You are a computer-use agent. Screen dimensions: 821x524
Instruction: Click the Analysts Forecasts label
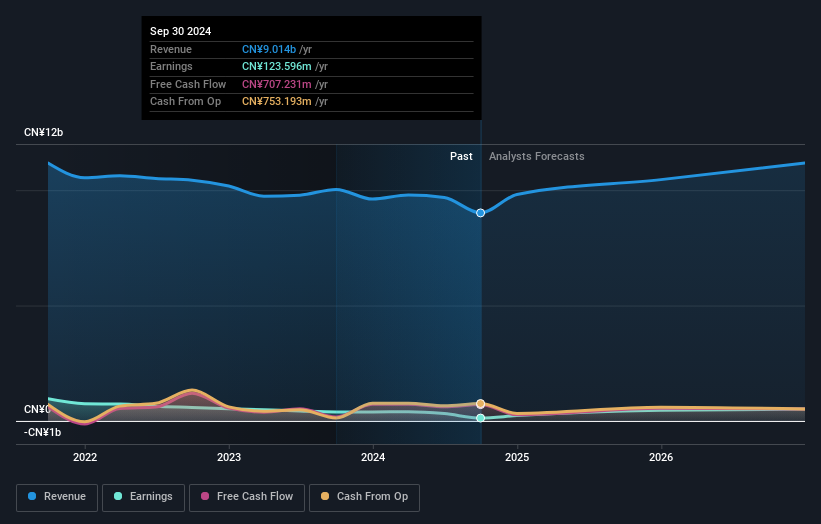click(537, 156)
